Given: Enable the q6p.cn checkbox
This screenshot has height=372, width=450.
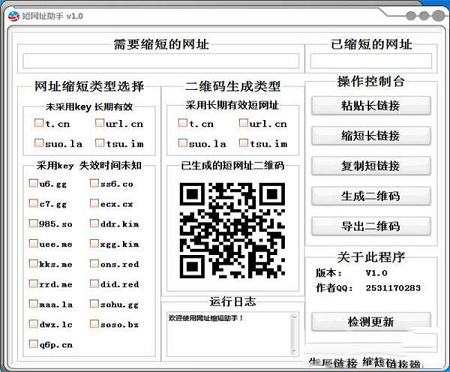Looking at the screenshot, I should (x=33, y=344).
